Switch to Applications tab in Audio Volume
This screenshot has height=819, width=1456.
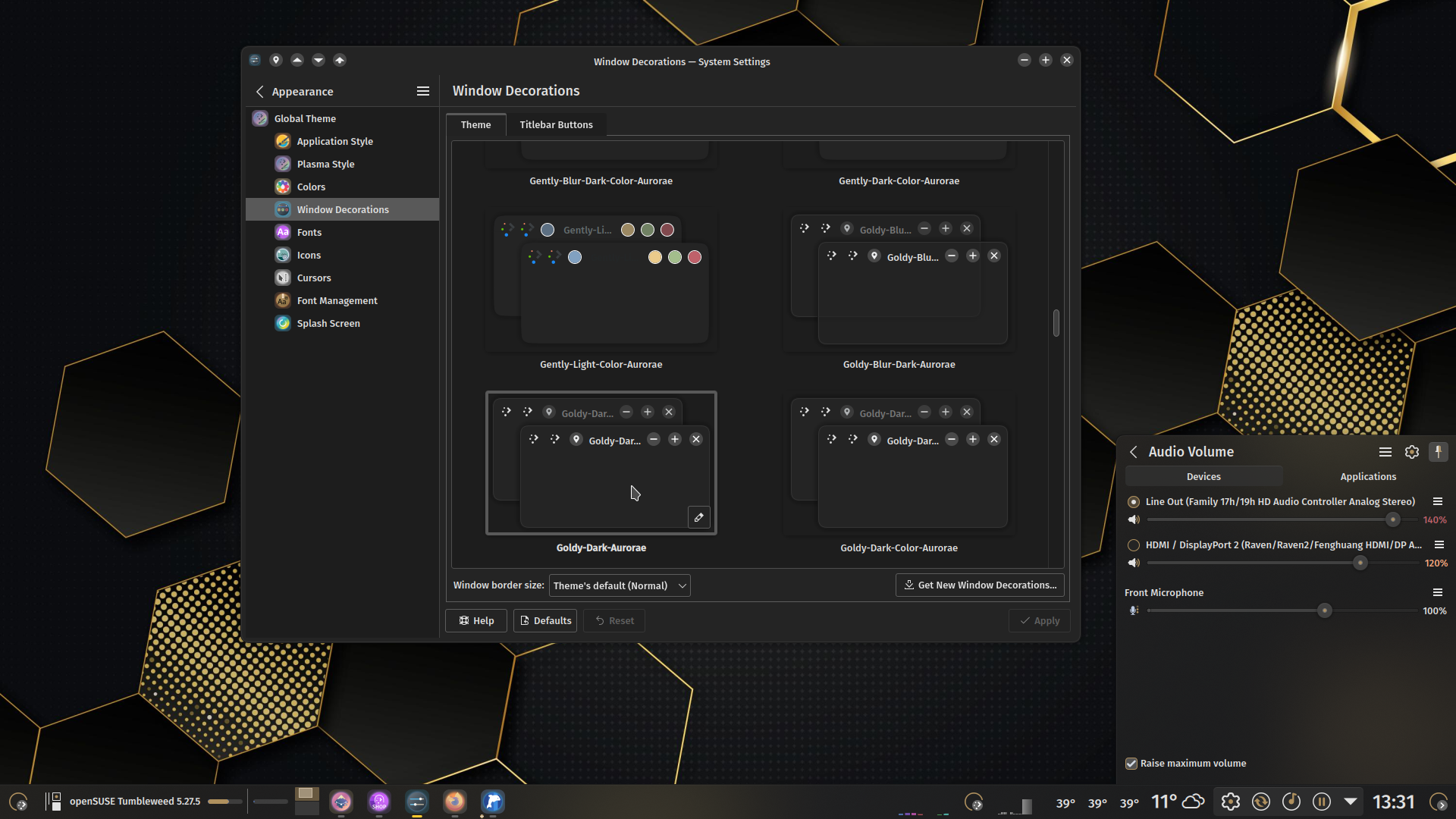click(1368, 476)
